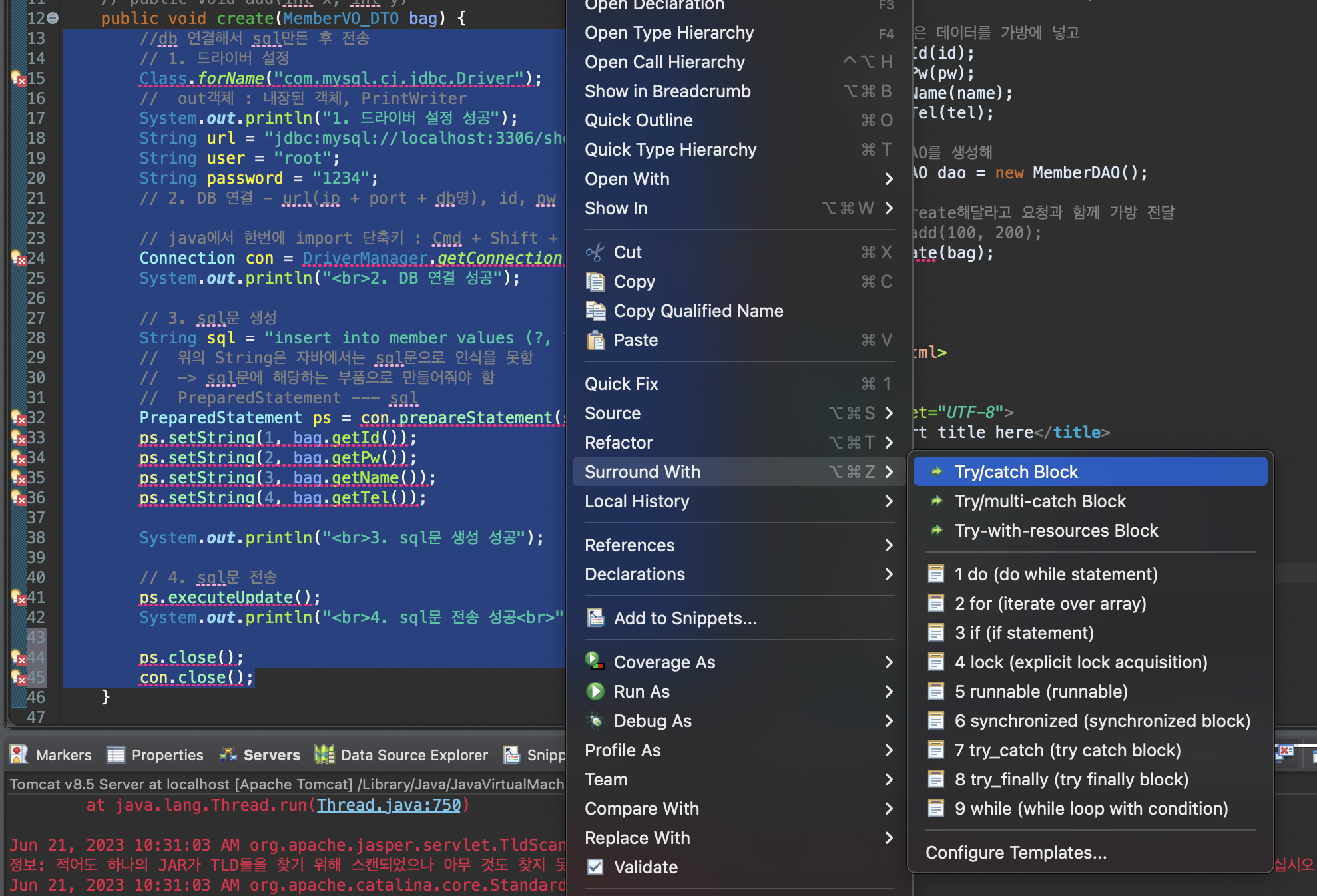Open the Thread.java:750 stack trace link
Viewport: 1317px width, 896px height.
(389, 805)
